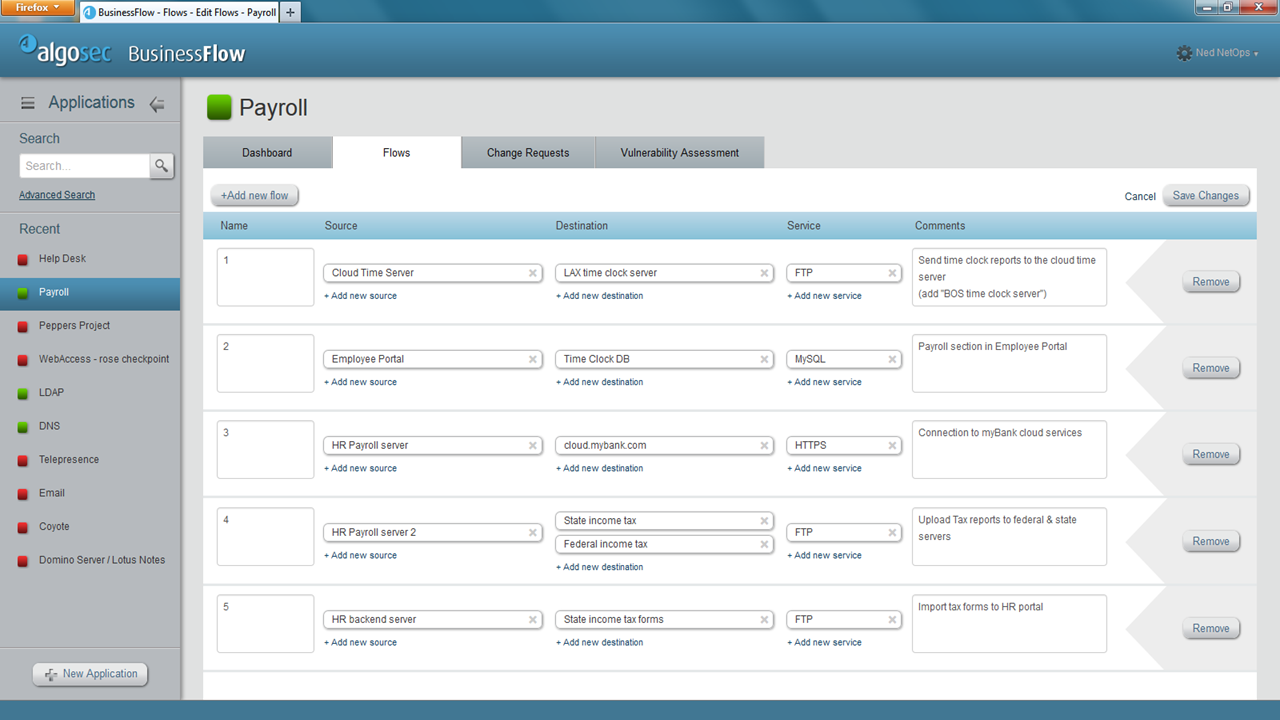Click the gear icon next to Ned NetOps
The width and height of the screenshot is (1280, 720).
[1184, 53]
